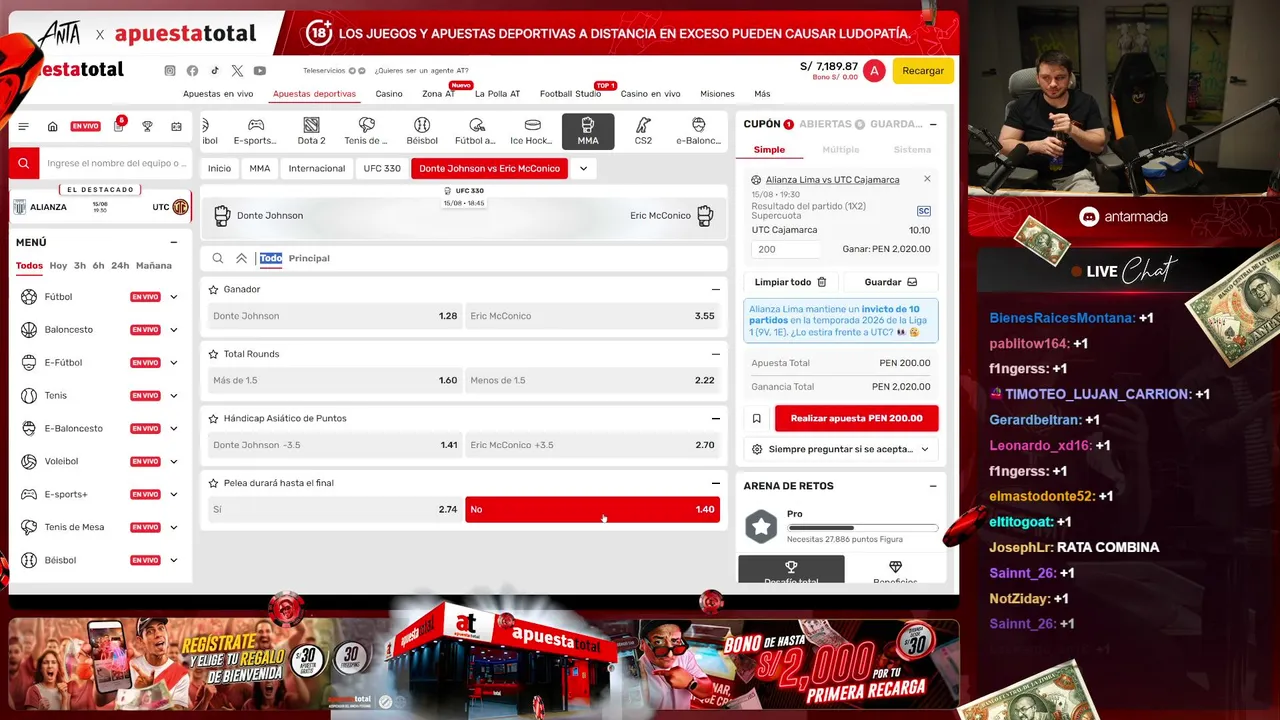Open the account avatar 'A' icon

874,71
